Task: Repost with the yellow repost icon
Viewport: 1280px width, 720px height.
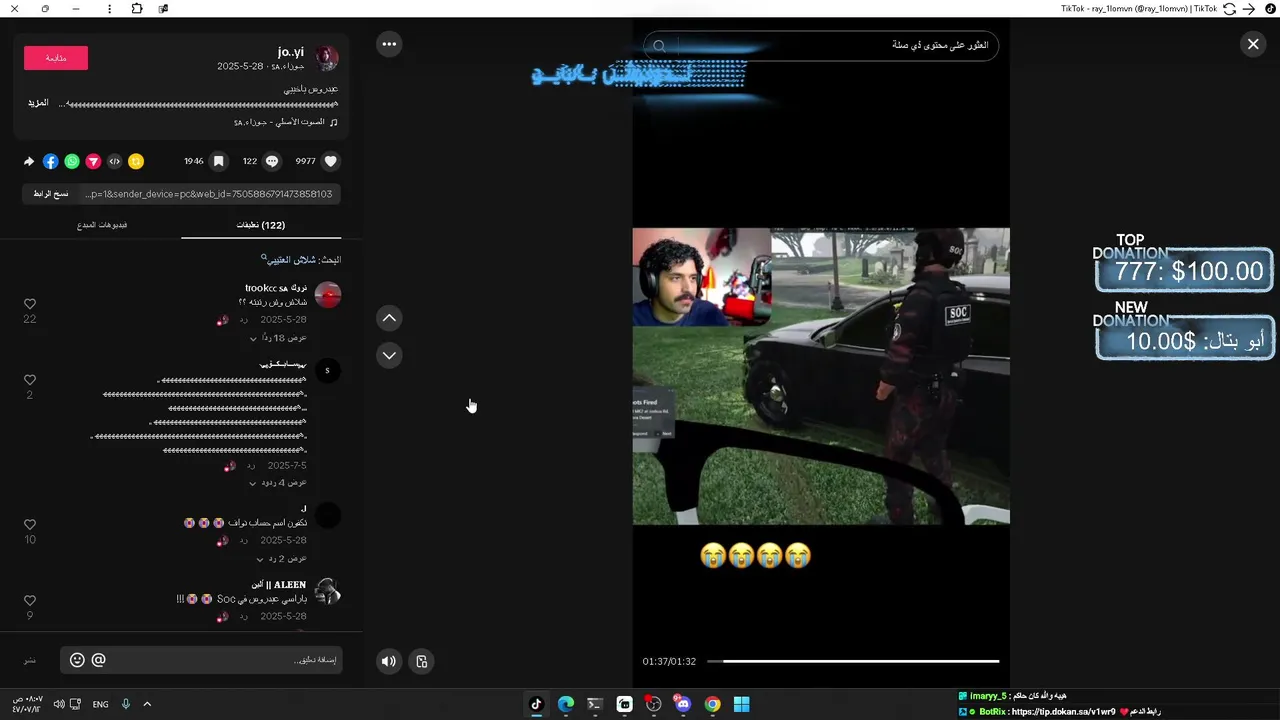Action: 136,161
